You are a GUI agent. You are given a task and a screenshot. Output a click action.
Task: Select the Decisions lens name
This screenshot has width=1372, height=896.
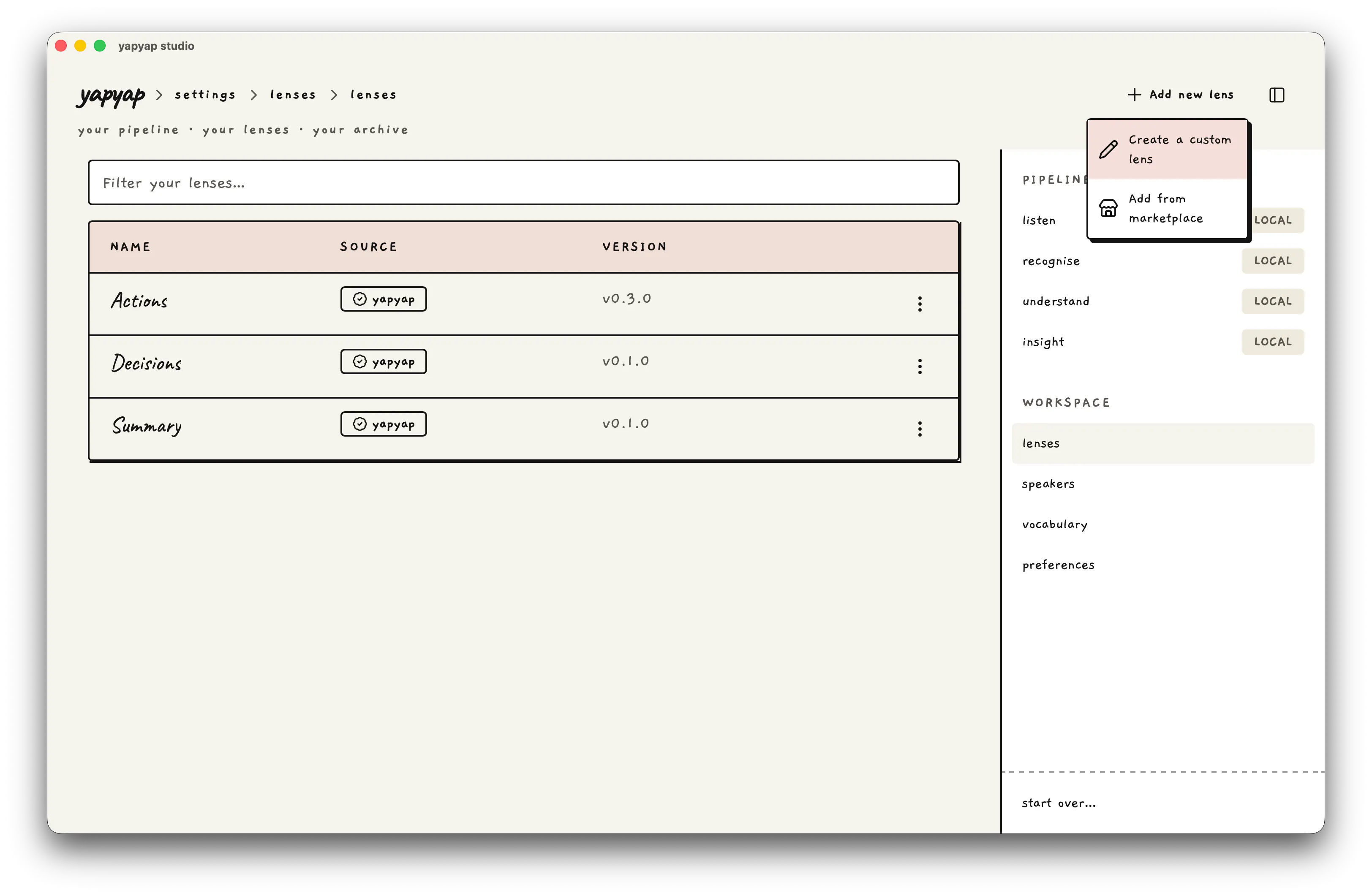[147, 363]
